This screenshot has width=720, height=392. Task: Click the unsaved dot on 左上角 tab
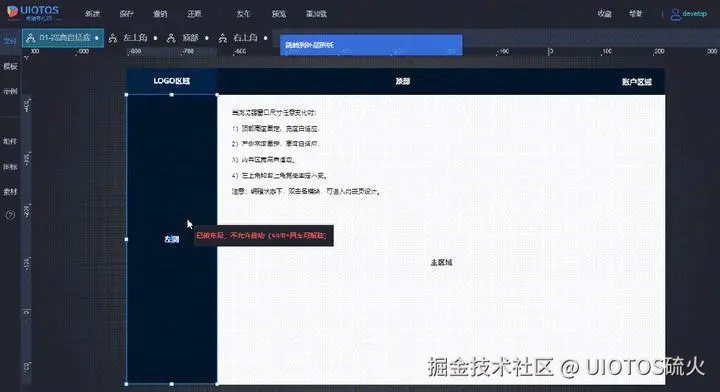[x=155, y=38]
